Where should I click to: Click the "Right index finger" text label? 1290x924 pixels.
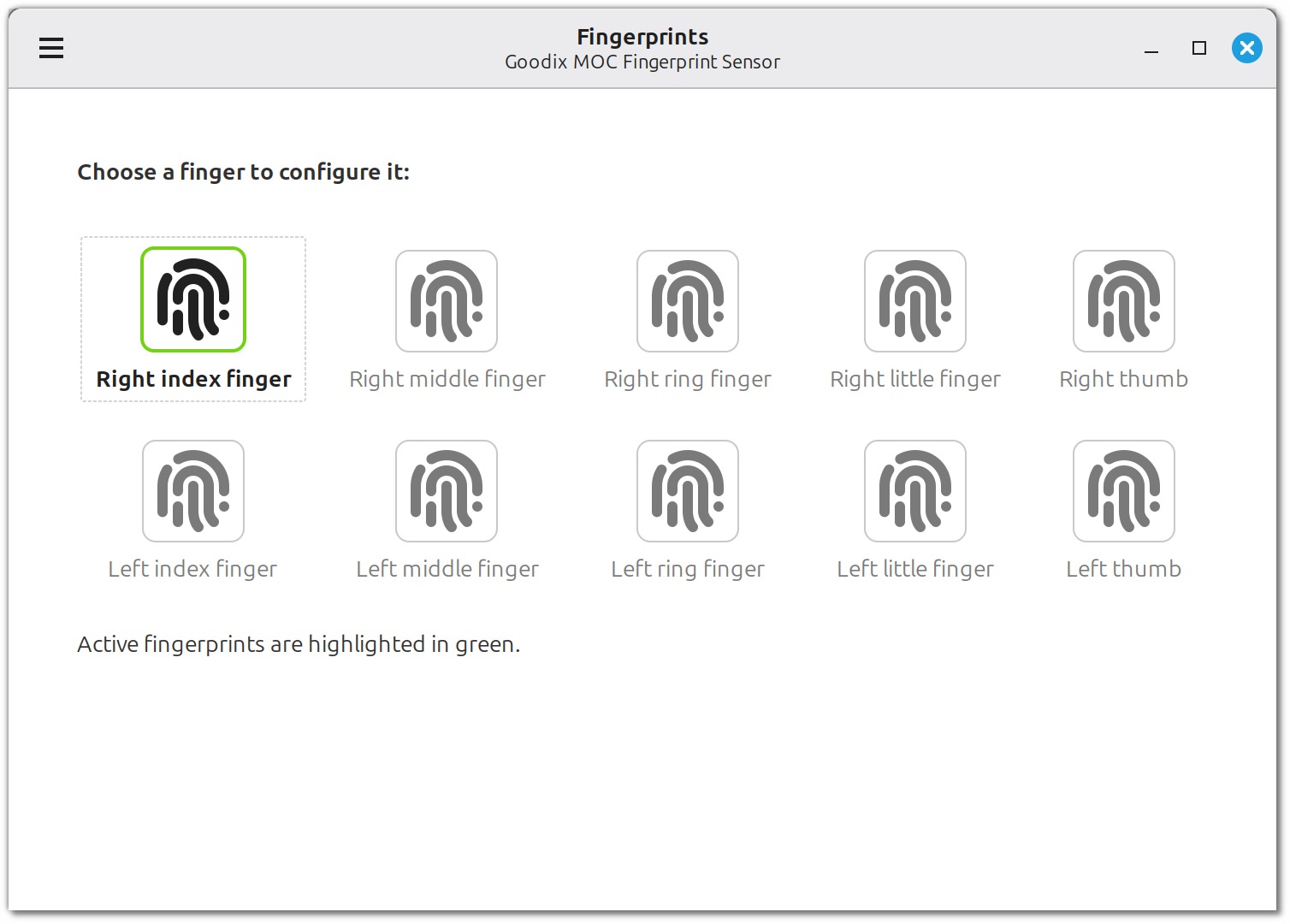[193, 379]
